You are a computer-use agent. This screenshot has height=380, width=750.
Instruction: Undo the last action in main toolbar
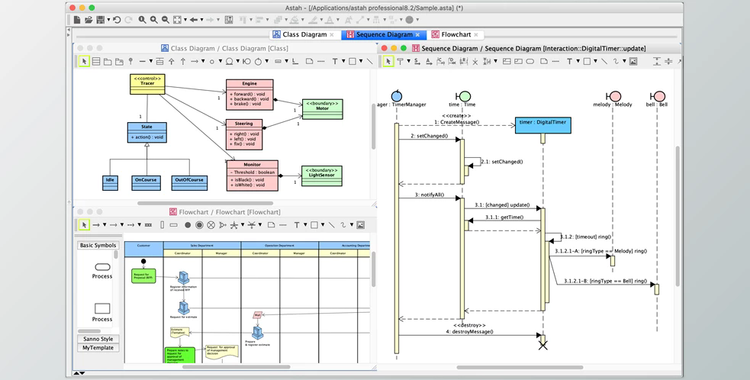point(117,20)
